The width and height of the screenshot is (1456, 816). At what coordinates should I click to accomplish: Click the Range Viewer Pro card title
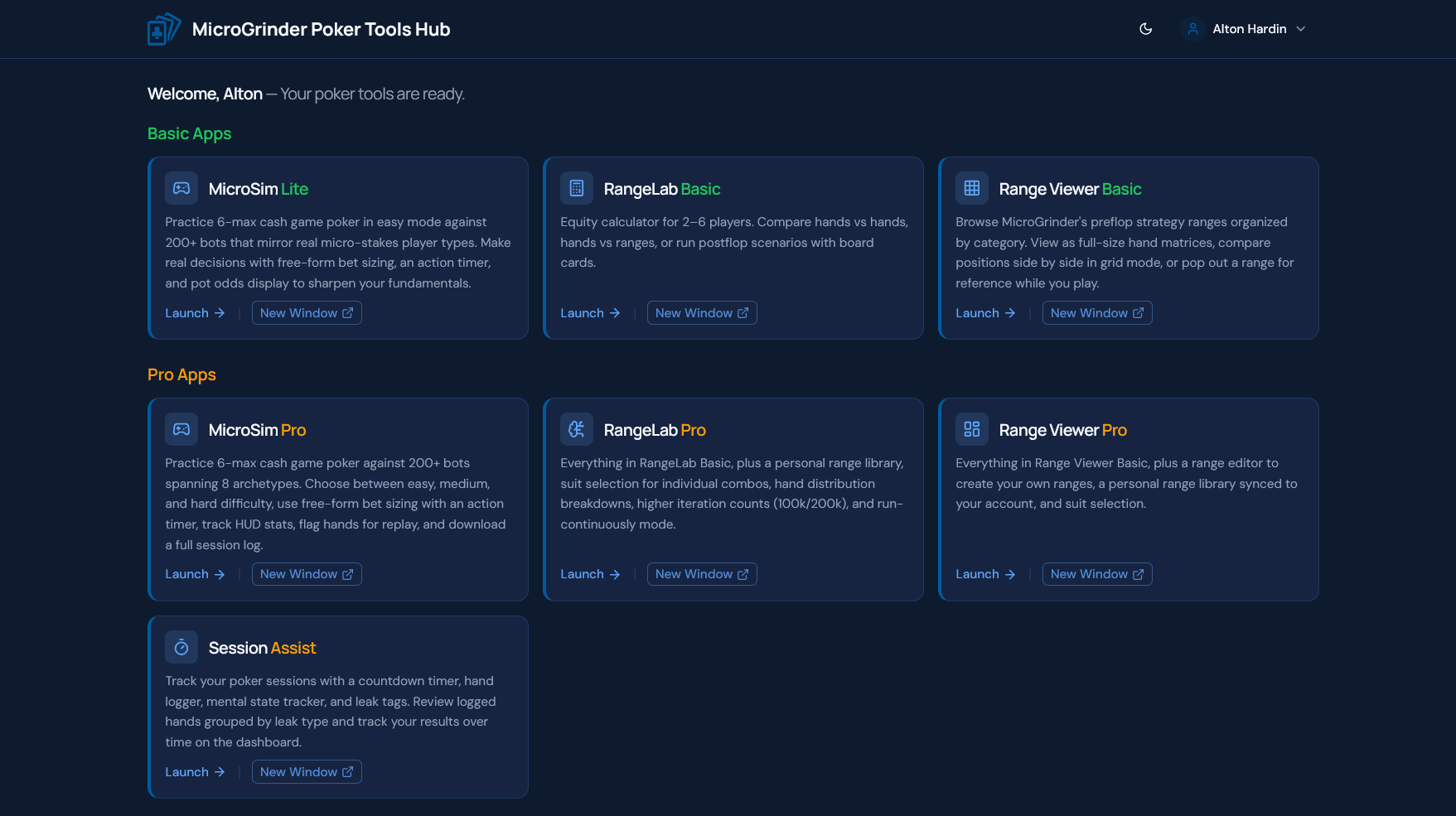click(x=1062, y=430)
